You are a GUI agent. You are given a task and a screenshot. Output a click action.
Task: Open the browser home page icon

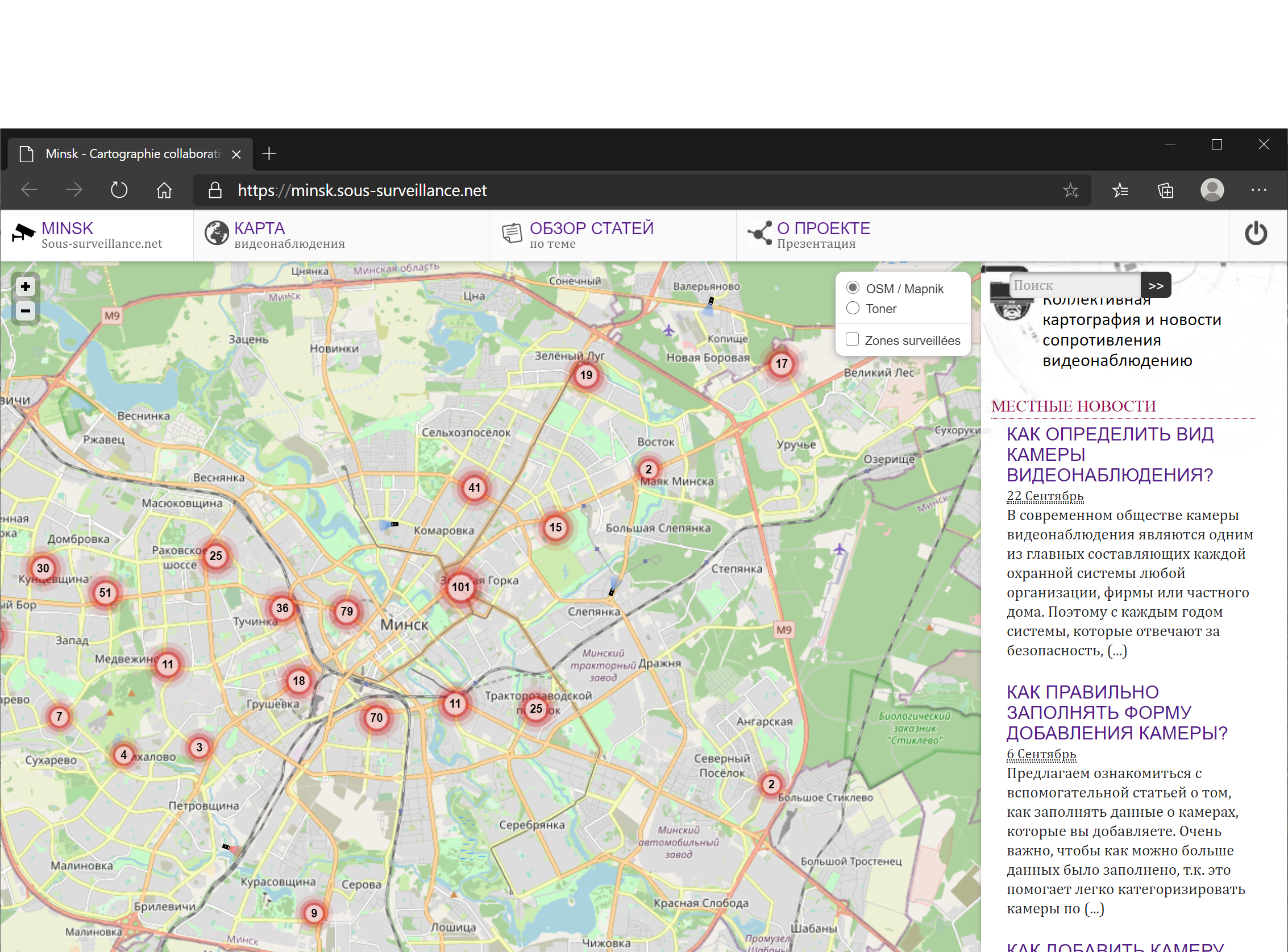pyautogui.click(x=164, y=190)
